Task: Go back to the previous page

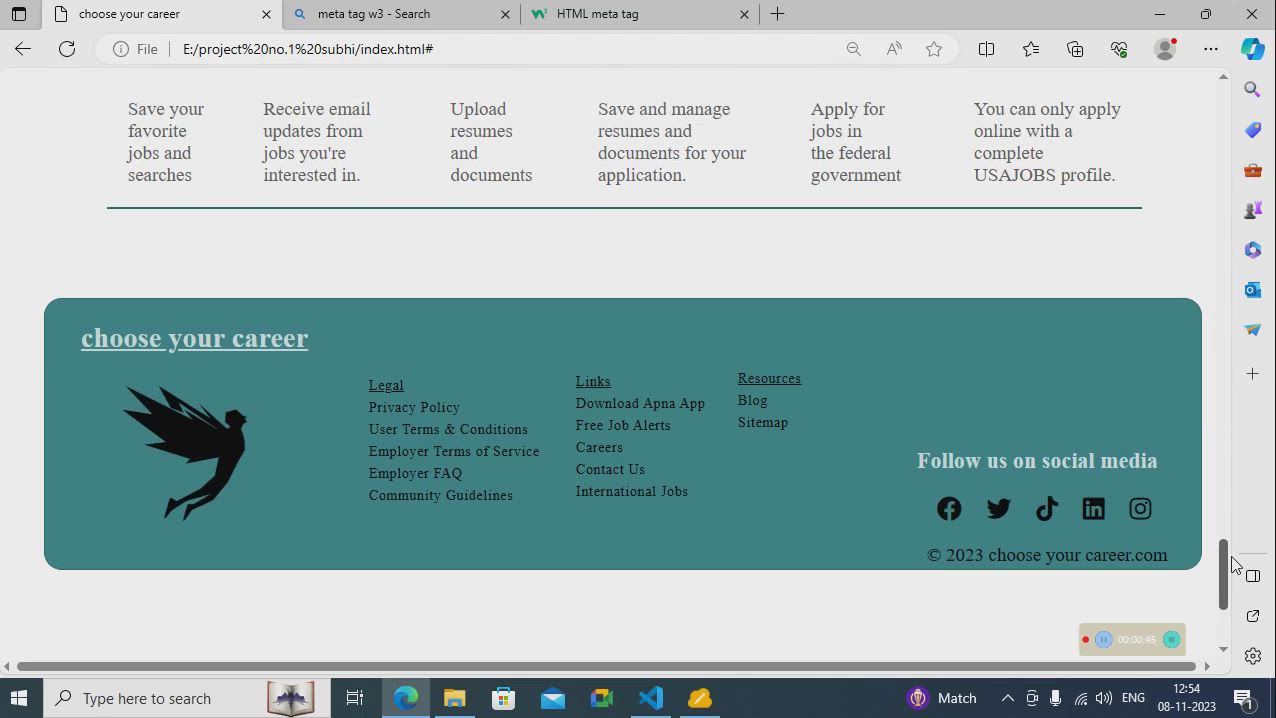Action: (23, 49)
